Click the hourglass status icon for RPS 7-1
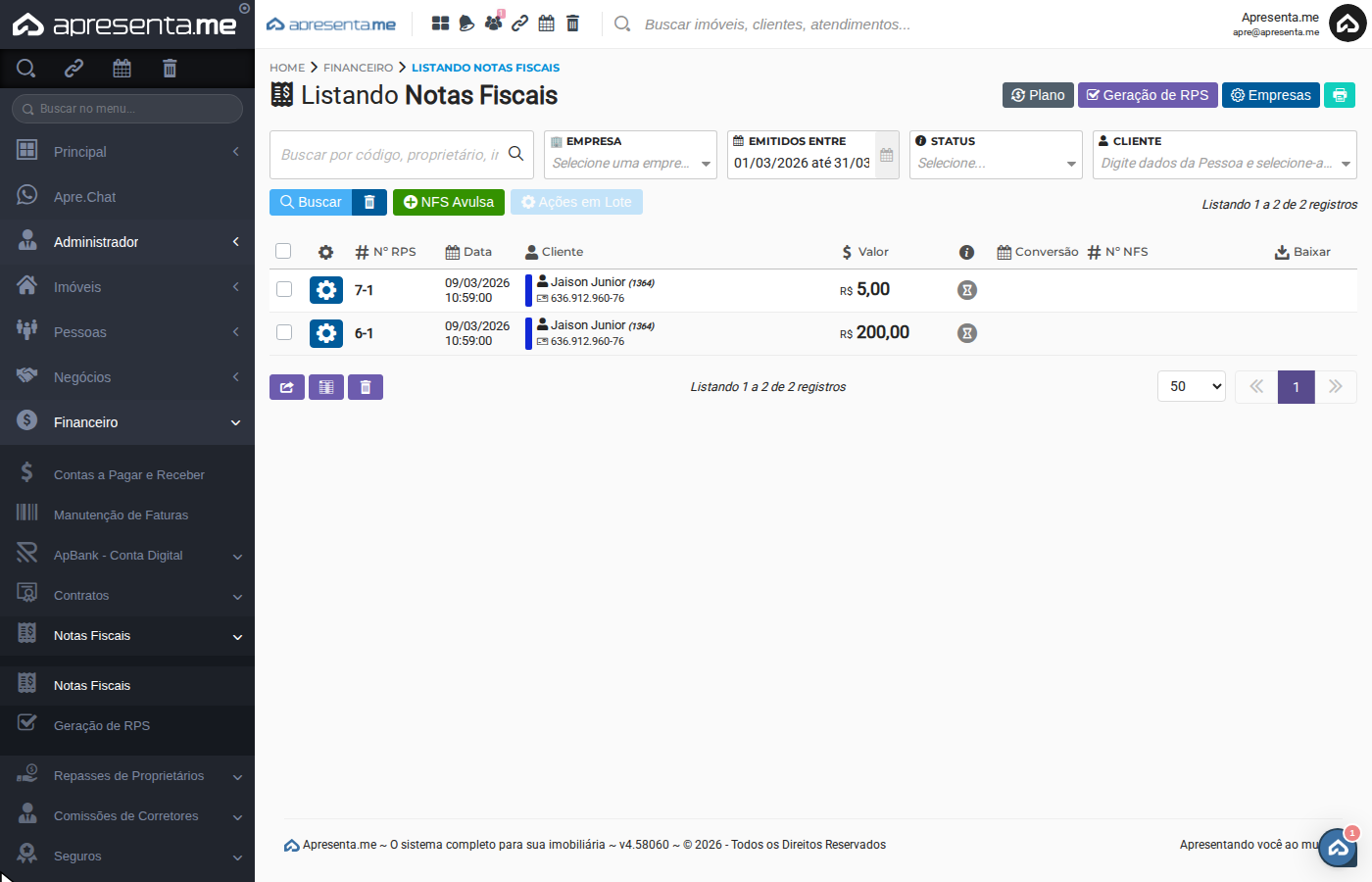The width and height of the screenshot is (1372, 882). [967, 290]
